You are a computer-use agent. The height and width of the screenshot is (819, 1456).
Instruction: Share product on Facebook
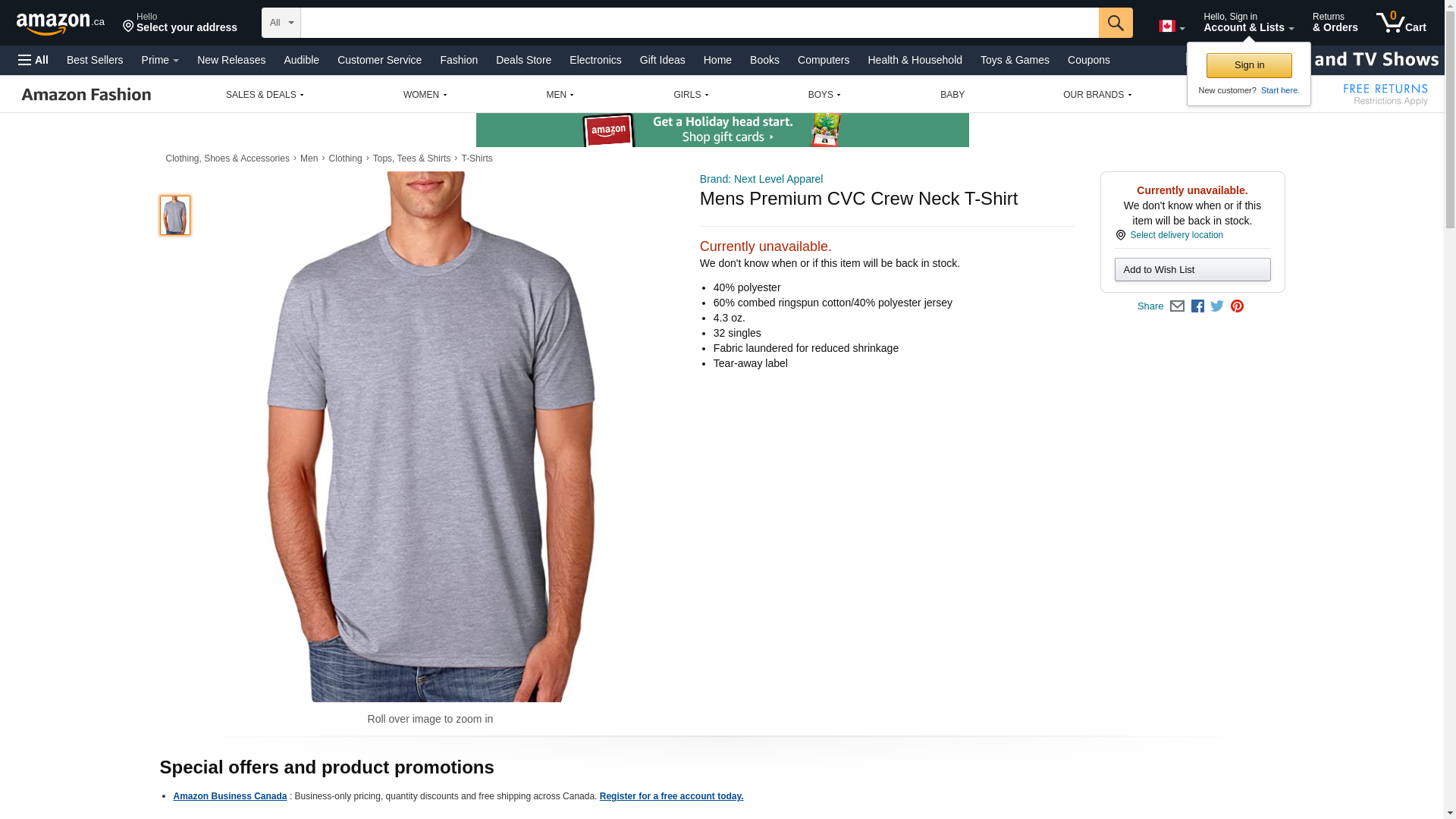1197,306
